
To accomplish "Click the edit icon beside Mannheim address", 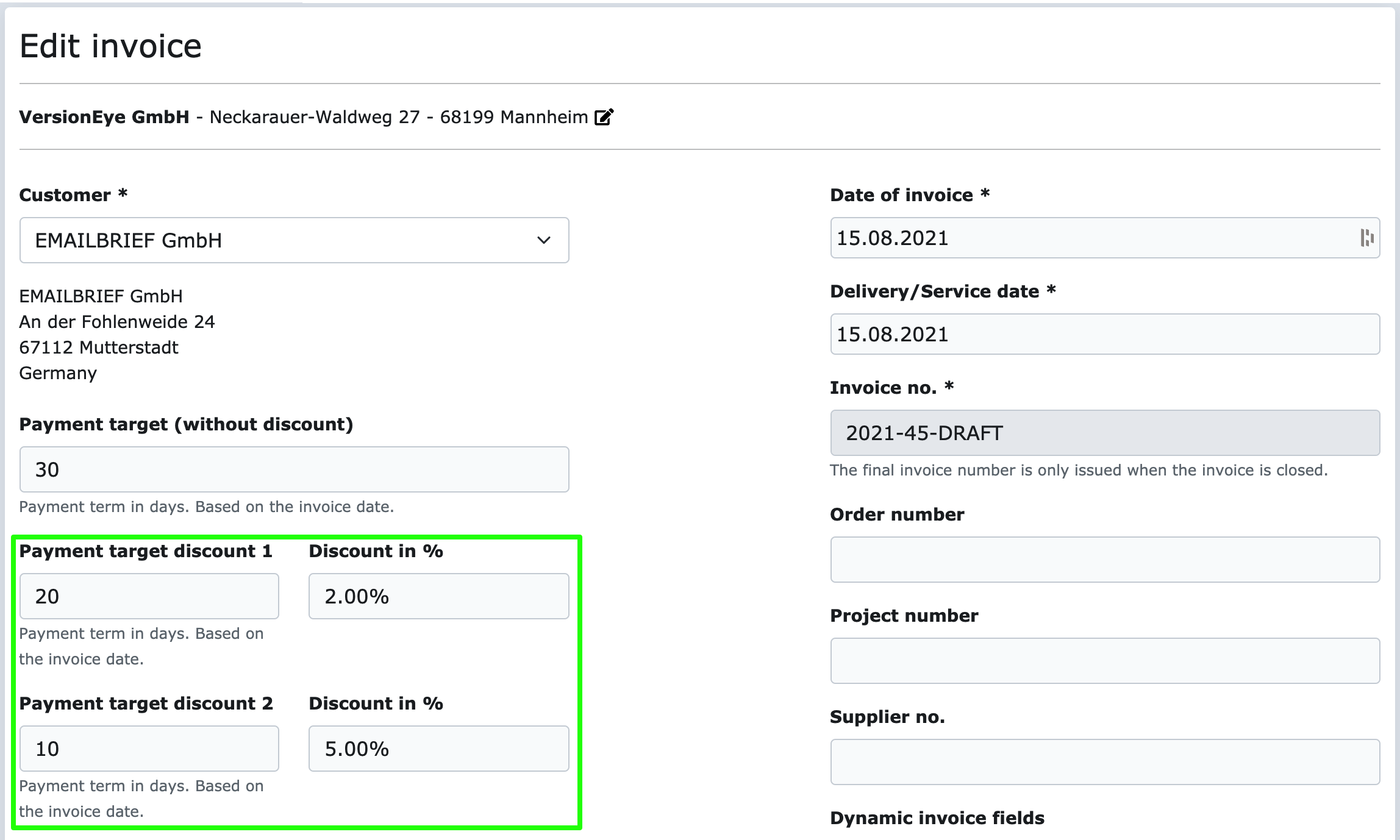I will pyautogui.click(x=604, y=116).
